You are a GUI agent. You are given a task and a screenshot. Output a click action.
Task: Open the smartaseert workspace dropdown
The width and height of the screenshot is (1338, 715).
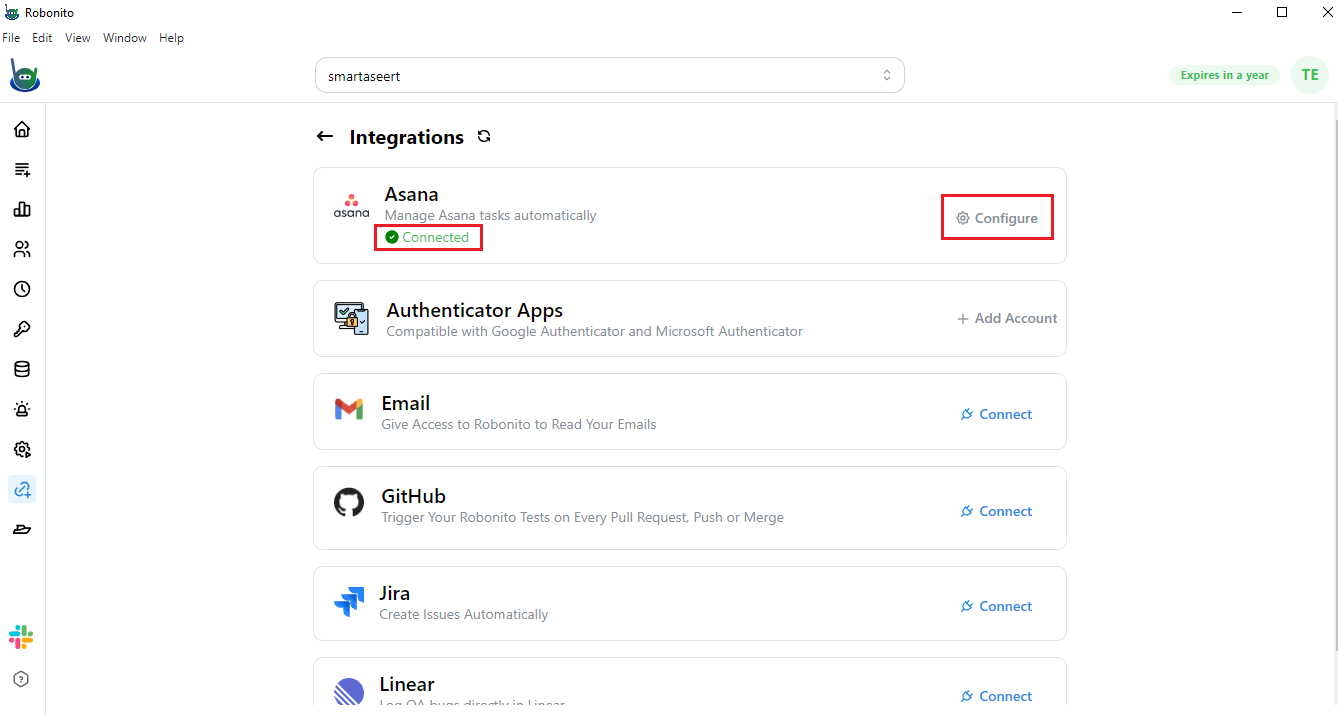click(x=610, y=75)
